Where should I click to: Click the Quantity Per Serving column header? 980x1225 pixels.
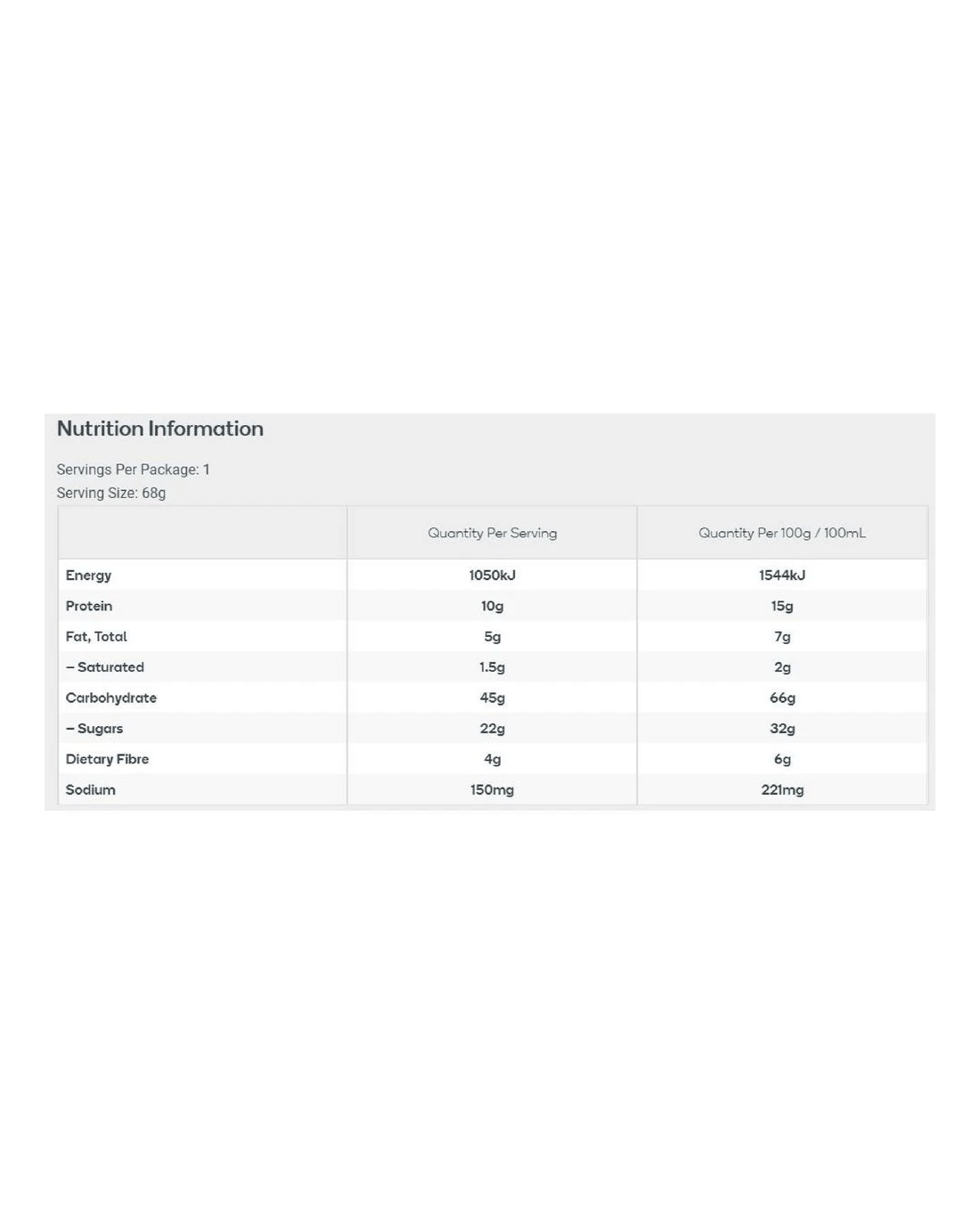pyautogui.click(x=492, y=533)
